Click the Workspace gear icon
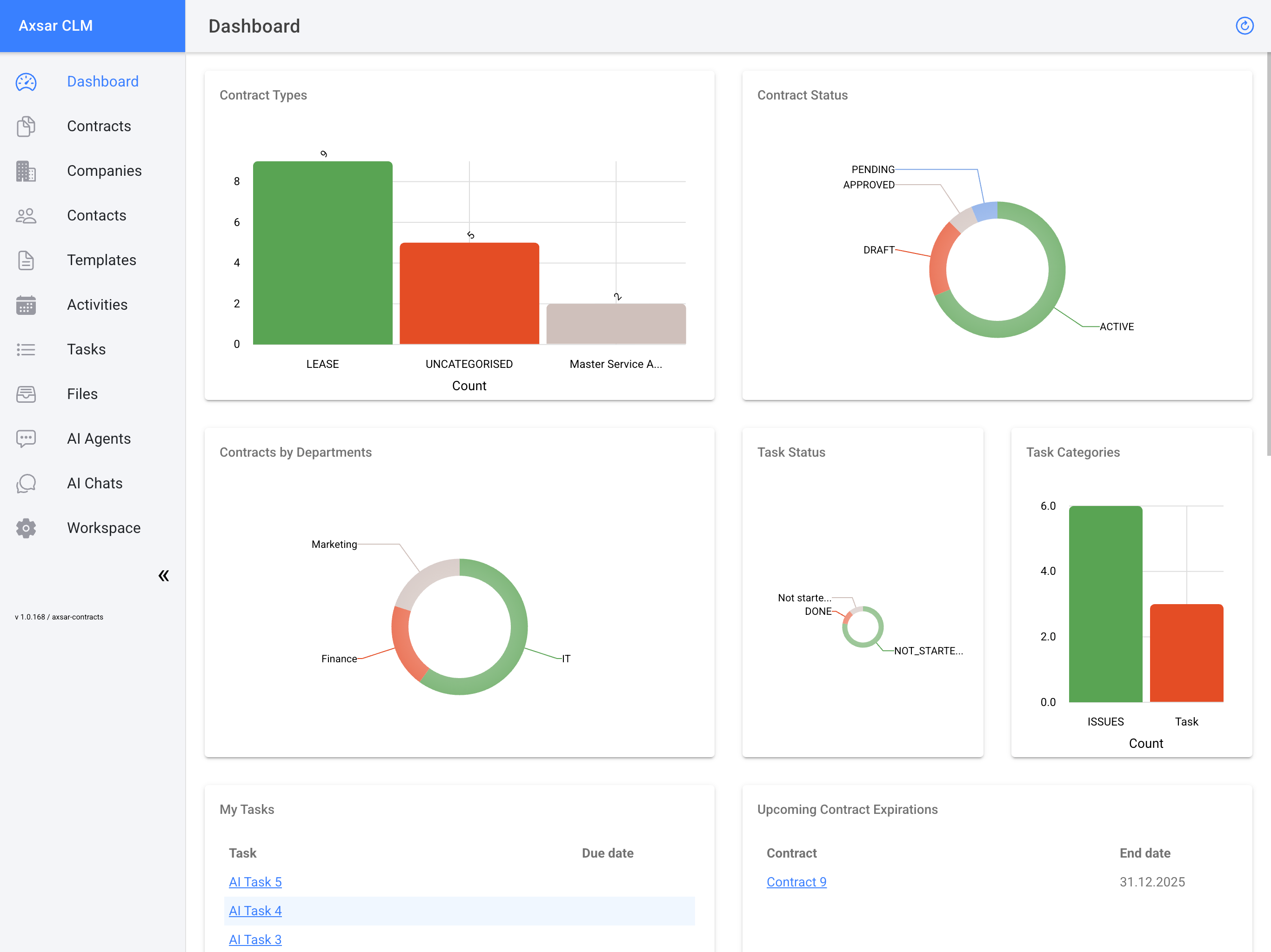 point(26,528)
